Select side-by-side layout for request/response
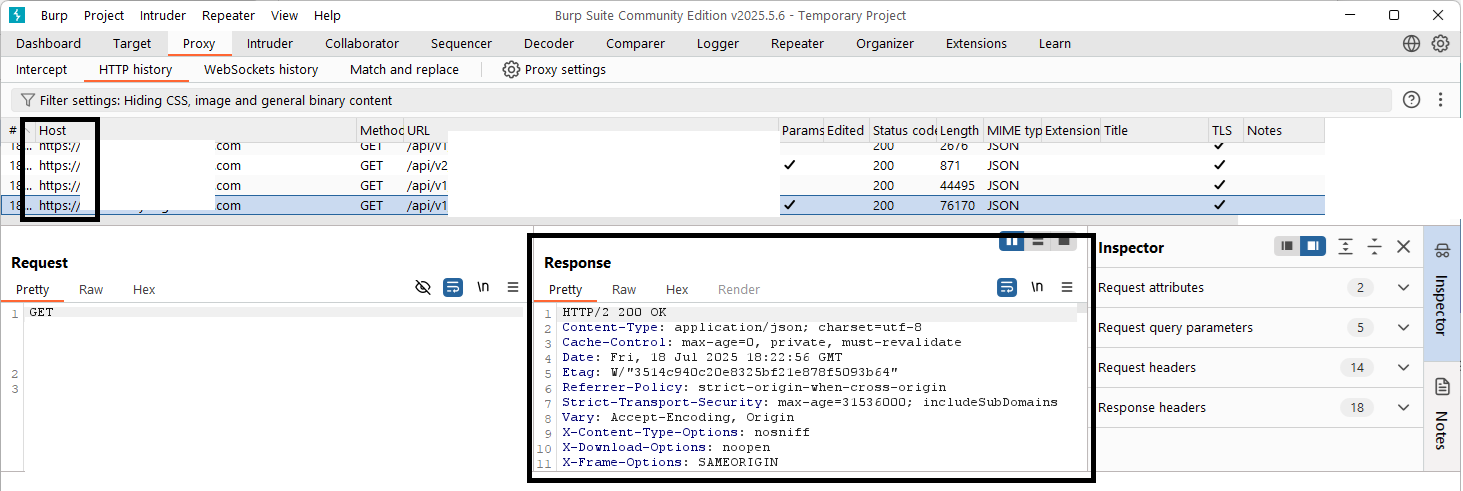This screenshot has width=1463, height=491. coord(1012,241)
